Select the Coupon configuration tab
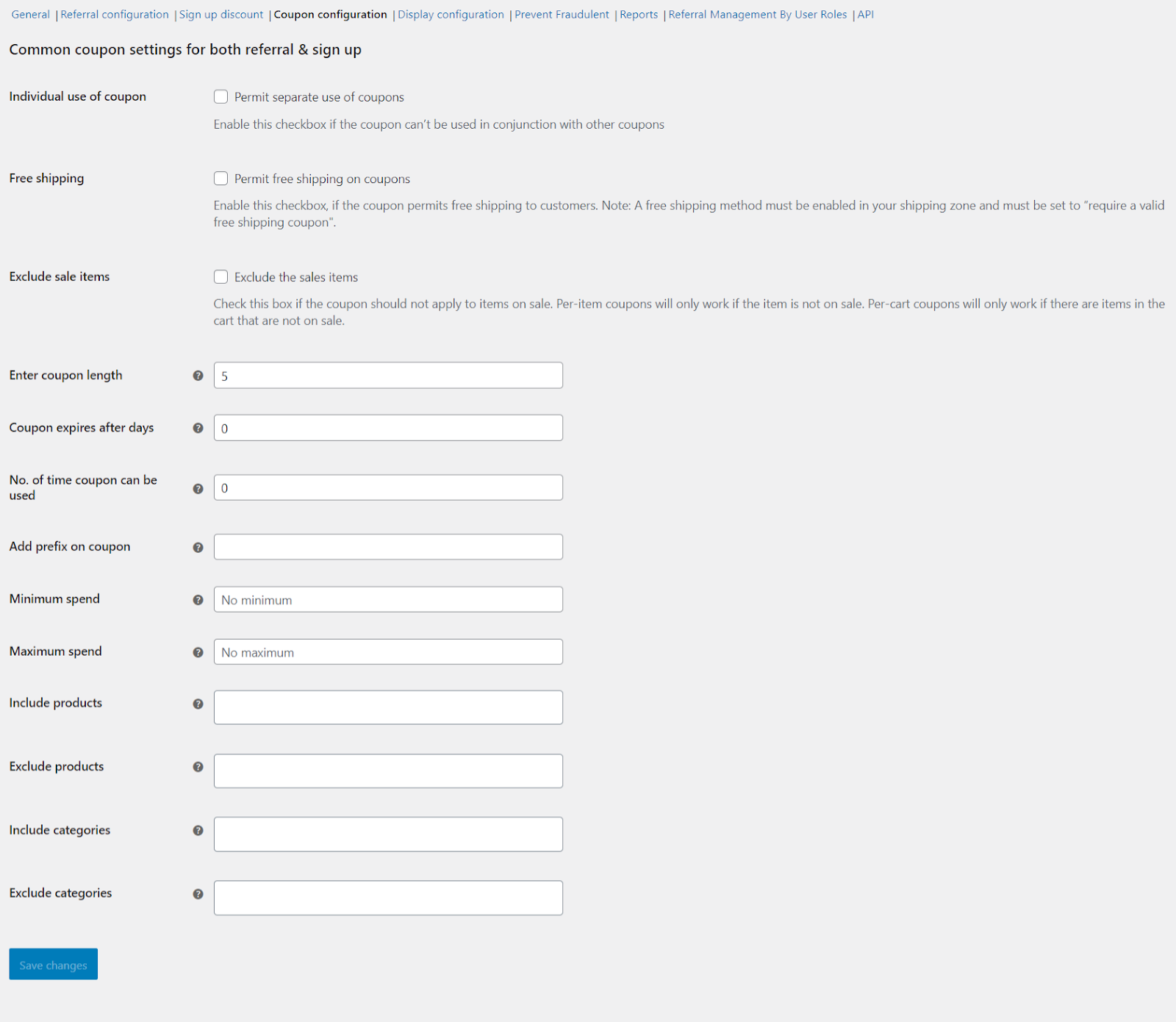 (330, 15)
